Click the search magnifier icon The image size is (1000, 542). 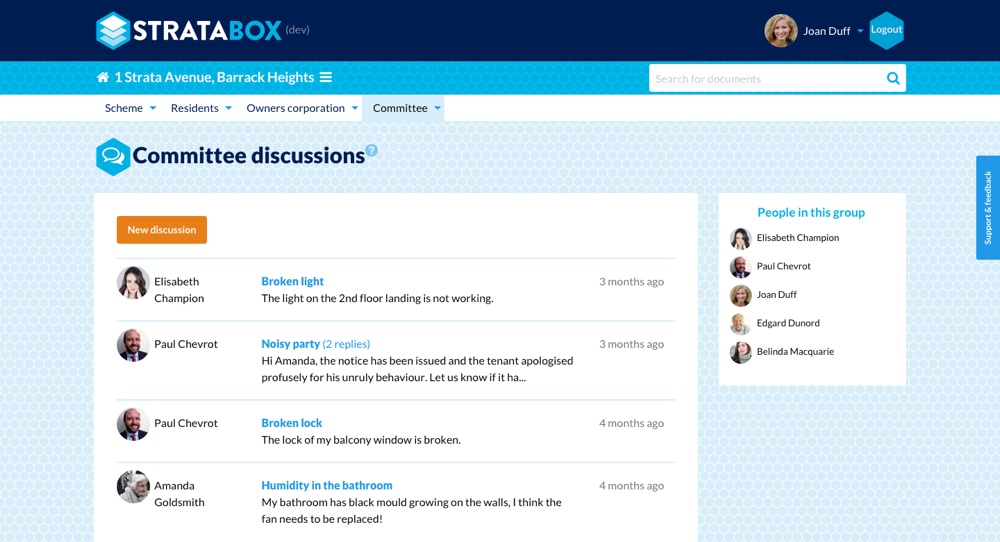[x=893, y=79]
